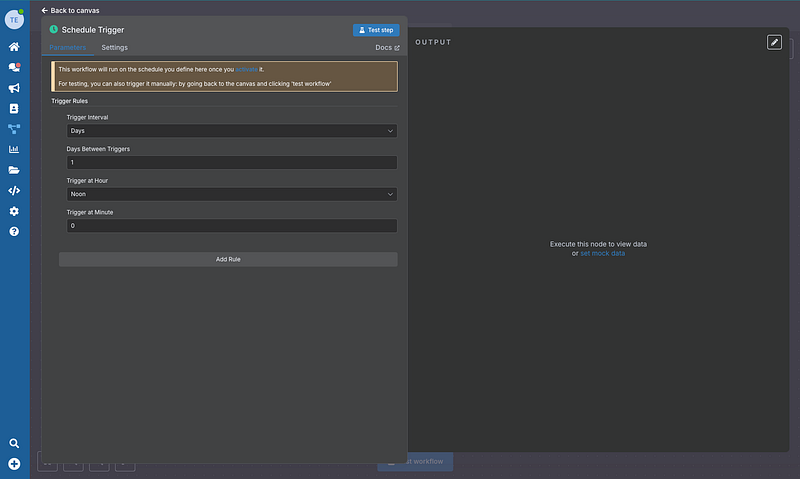
Task: Click the pencil edit icon in Output
Action: point(774,42)
